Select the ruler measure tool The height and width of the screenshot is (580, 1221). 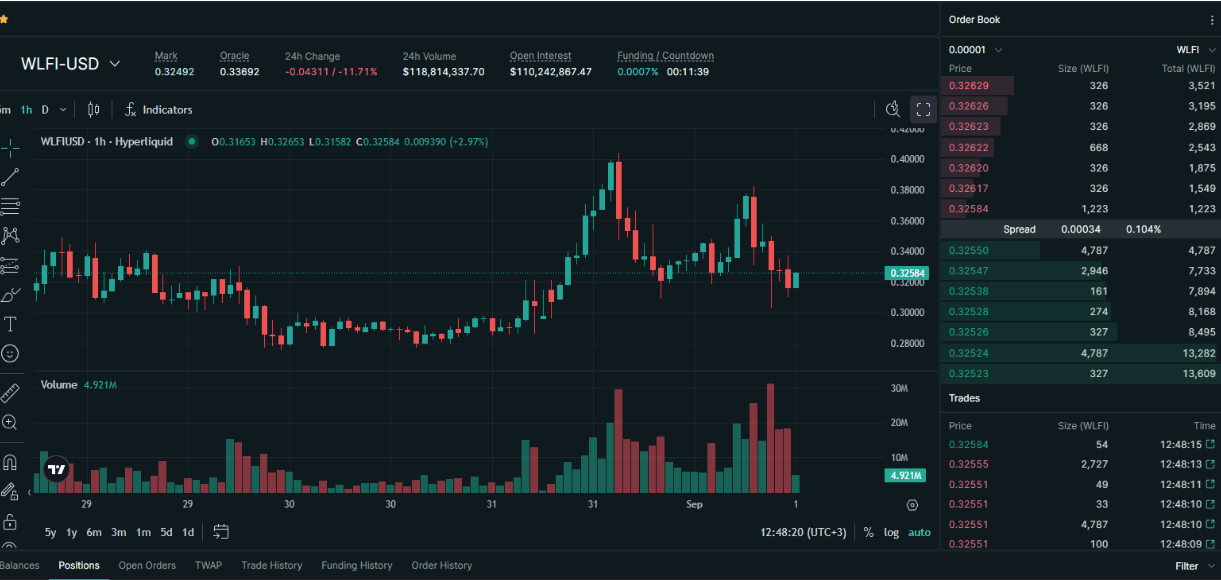pyautogui.click(x=10, y=392)
